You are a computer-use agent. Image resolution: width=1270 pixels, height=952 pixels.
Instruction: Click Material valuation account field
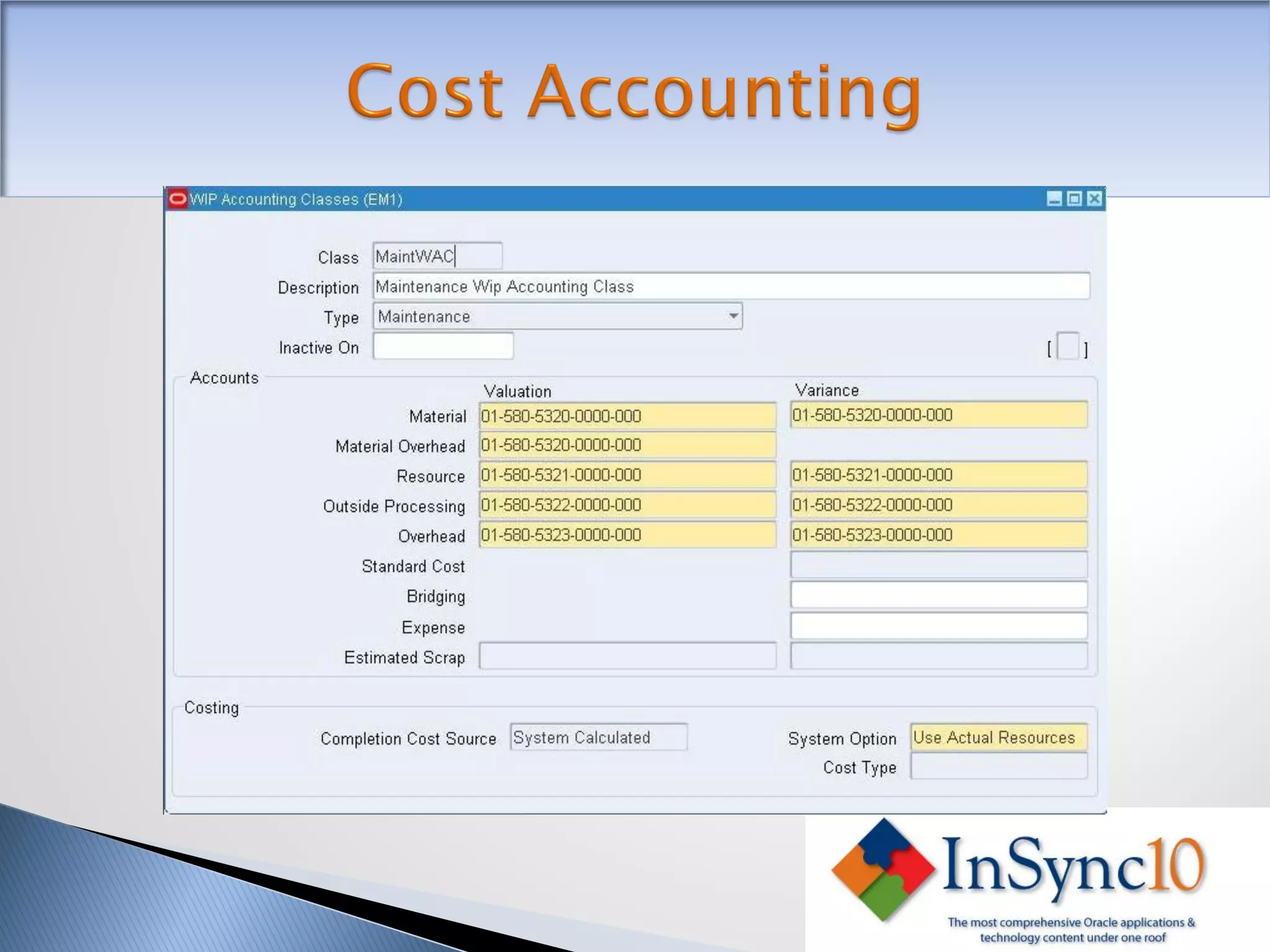tap(627, 416)
